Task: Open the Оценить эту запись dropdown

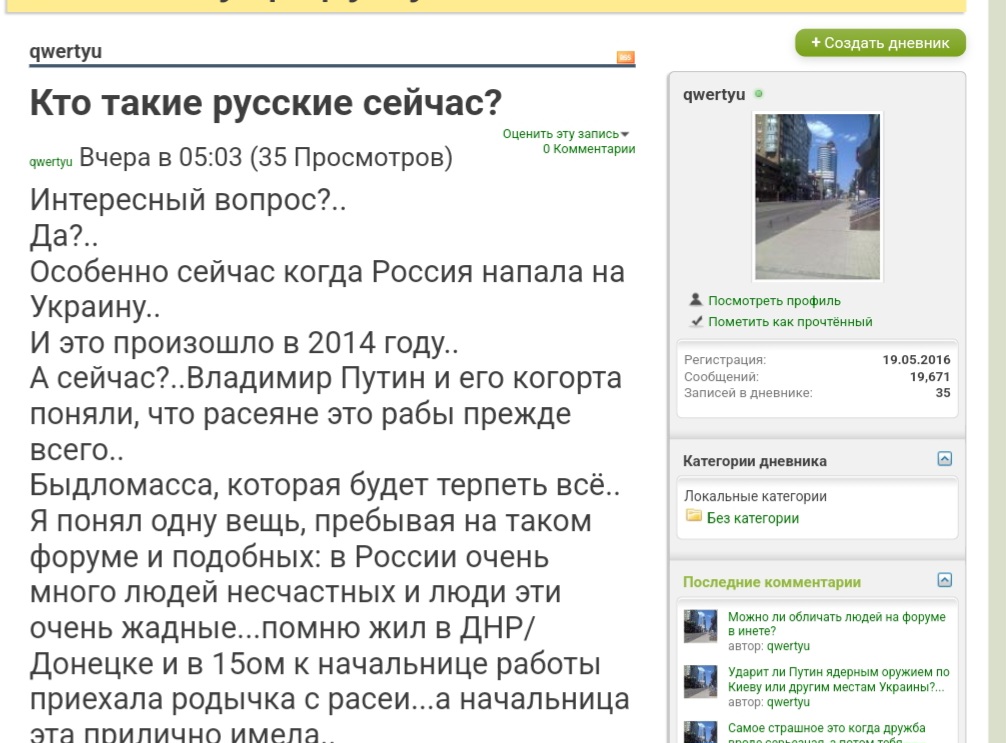Action: (566, 134)
